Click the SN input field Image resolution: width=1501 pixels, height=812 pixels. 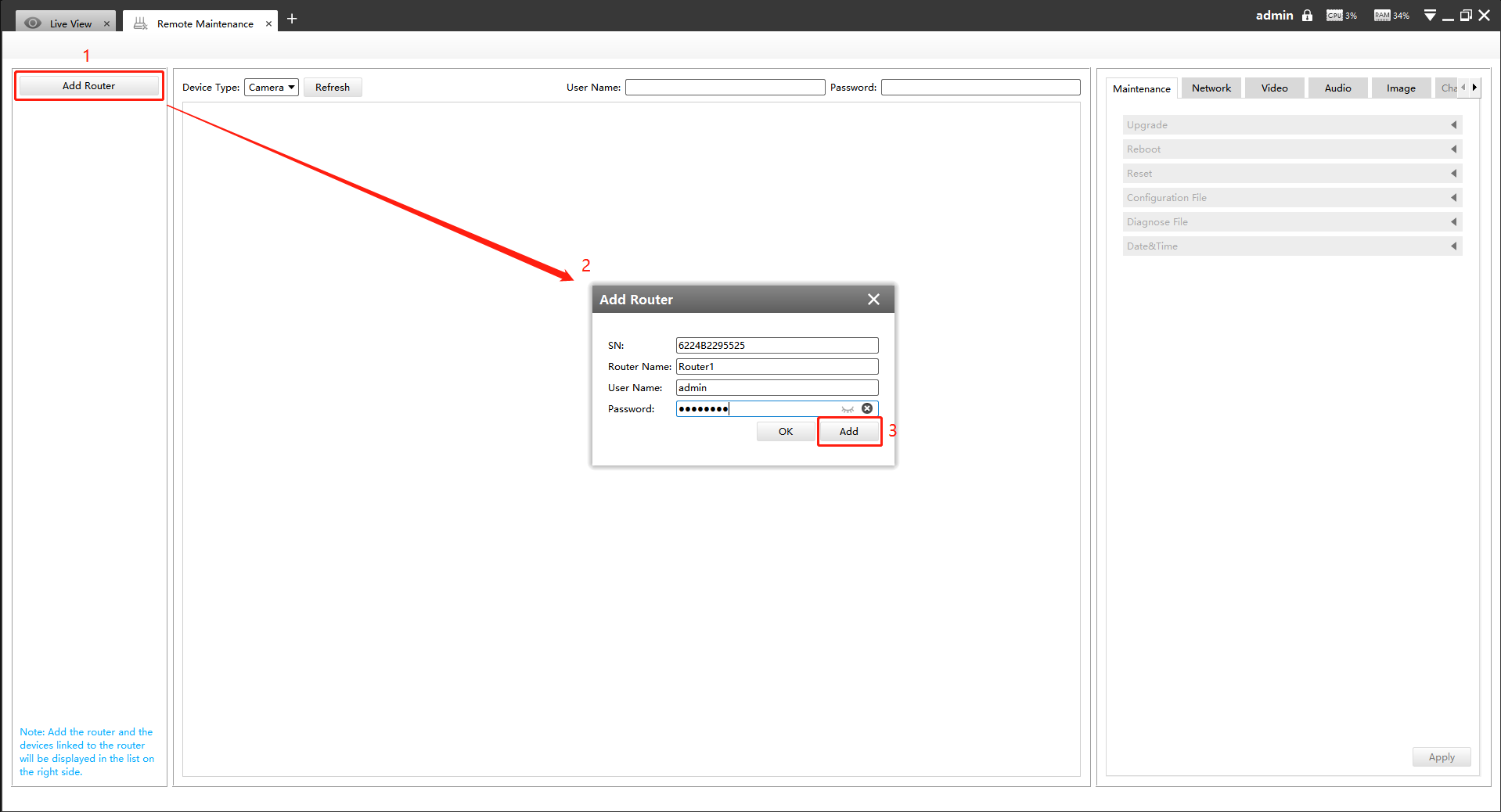[777, 346]
